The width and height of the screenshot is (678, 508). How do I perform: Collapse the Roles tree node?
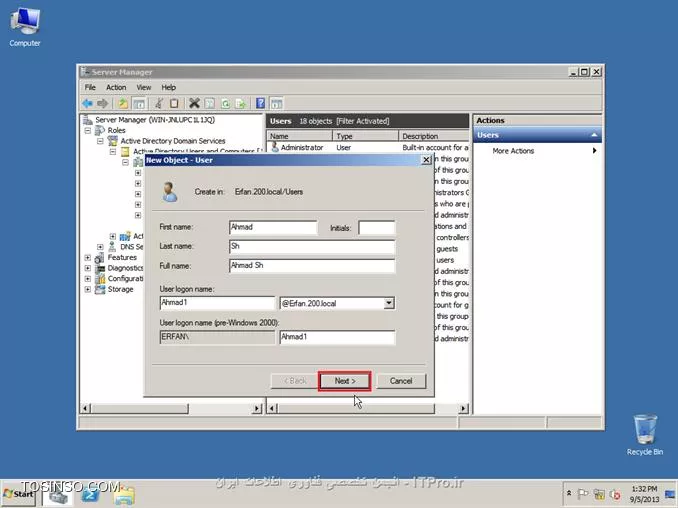pos(88,130)
